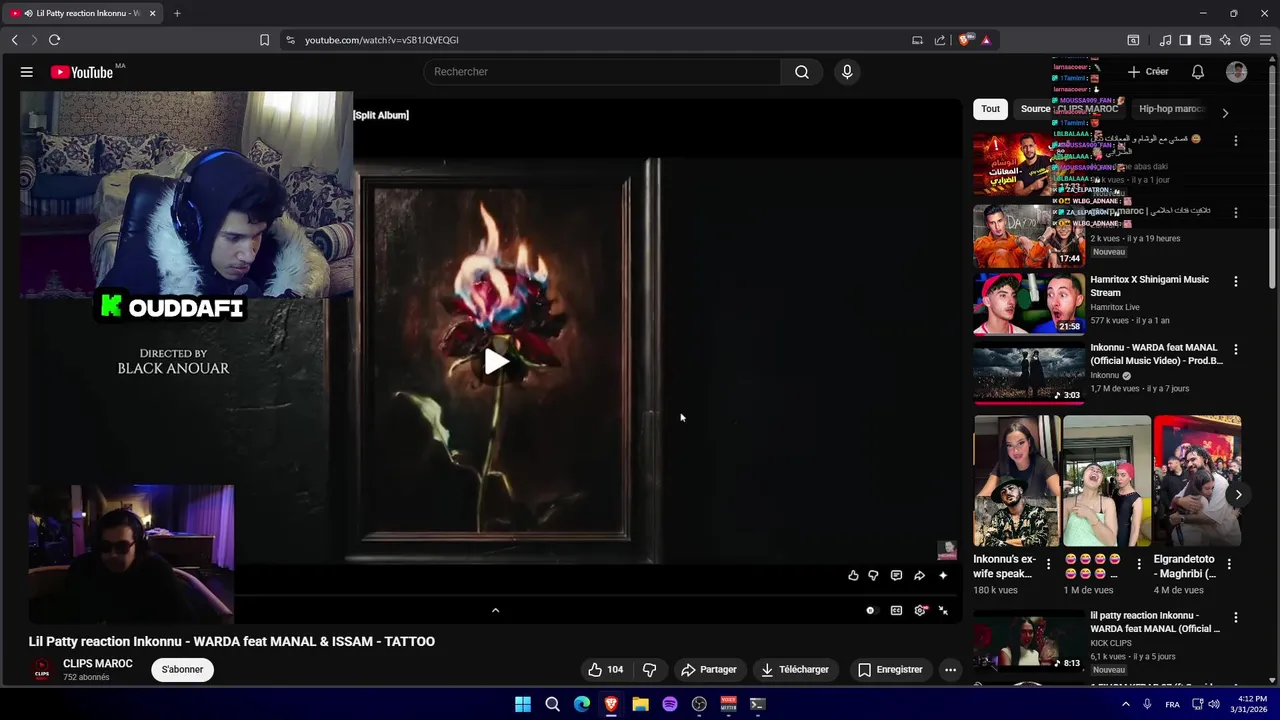Open the CLIPS MAROC channel link

coord(98,664)
